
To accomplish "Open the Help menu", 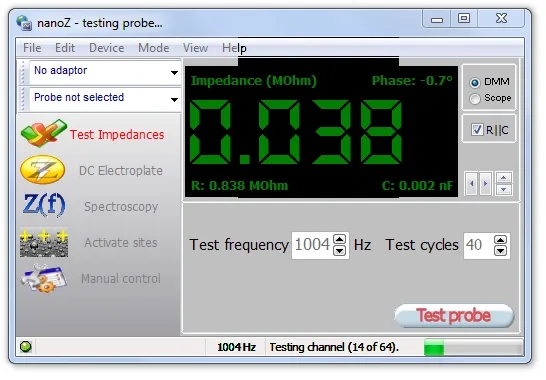I will click(234, 48).
